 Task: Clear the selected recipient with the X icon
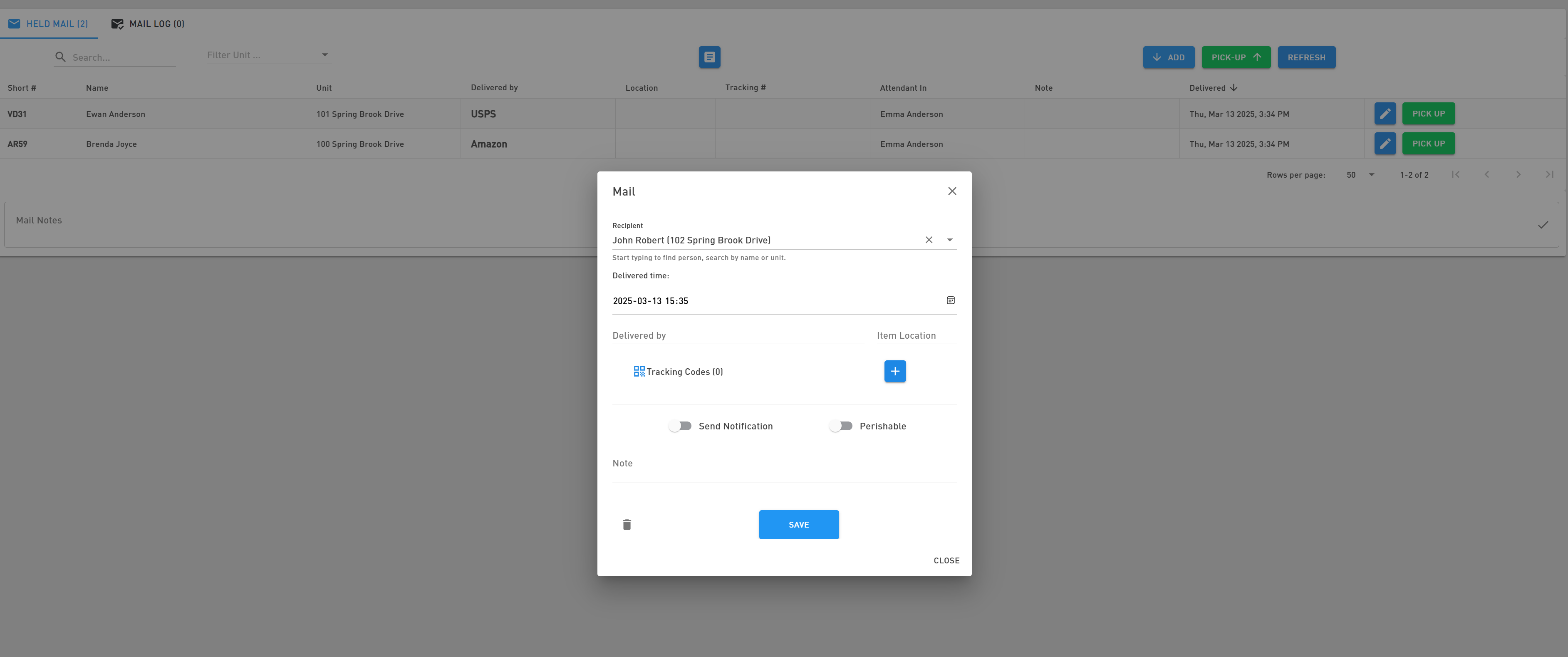[x=929, y=240]
